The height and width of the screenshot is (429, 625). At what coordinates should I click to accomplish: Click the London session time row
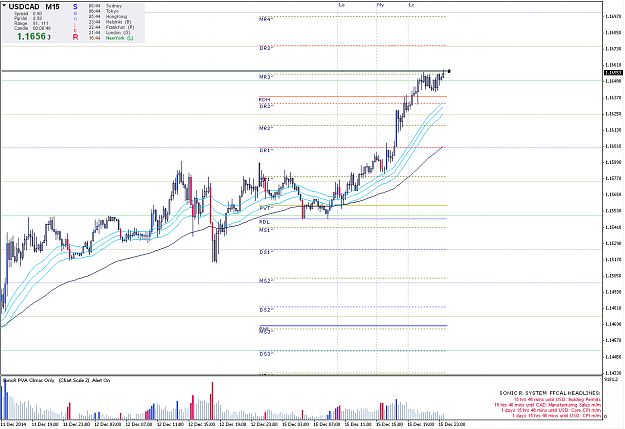(109, 33)
